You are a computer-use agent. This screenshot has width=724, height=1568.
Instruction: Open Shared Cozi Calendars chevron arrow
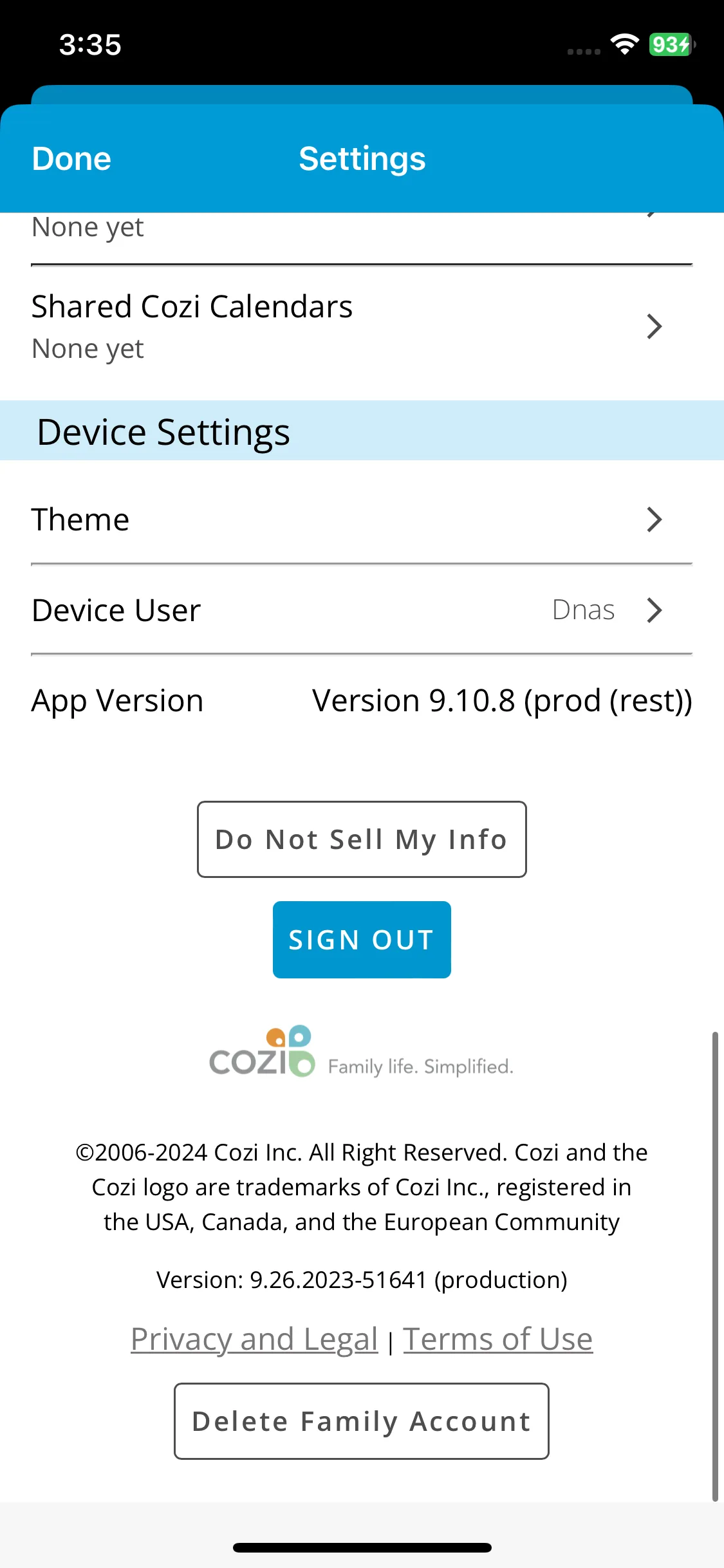point(654,326)
